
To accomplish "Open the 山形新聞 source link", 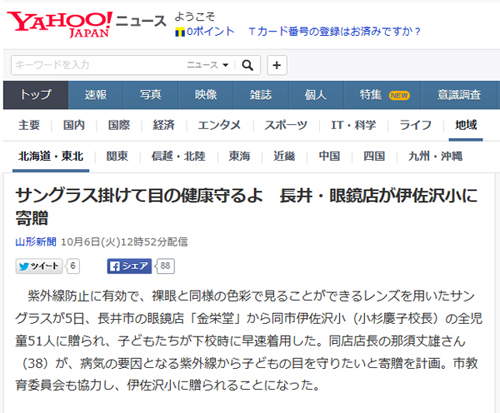I will coord(36,242).
